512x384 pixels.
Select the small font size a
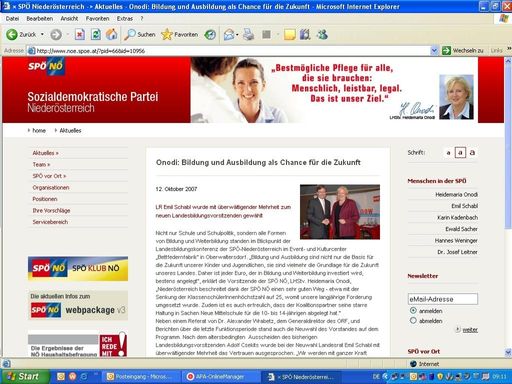(x=448, y=153)
